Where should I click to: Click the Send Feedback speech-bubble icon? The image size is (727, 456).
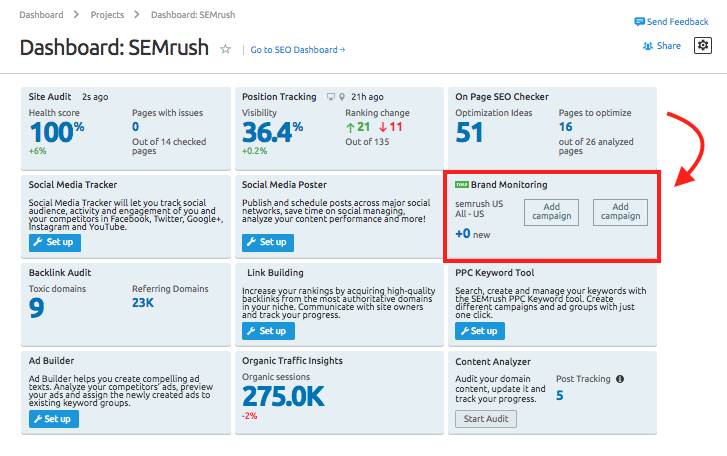(639, 22)
